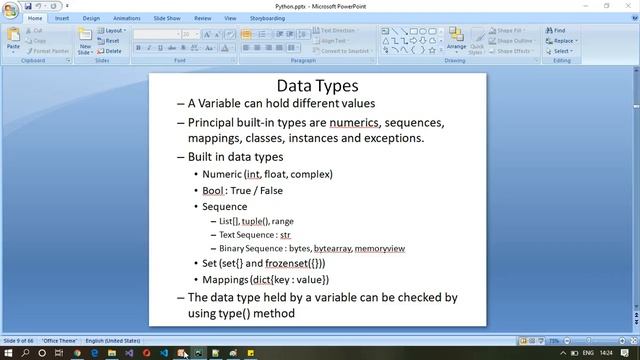The width and height of the screenshot is (640, 360).
Task: Switch to Slide Sorter view
Action: pos(532,341)
